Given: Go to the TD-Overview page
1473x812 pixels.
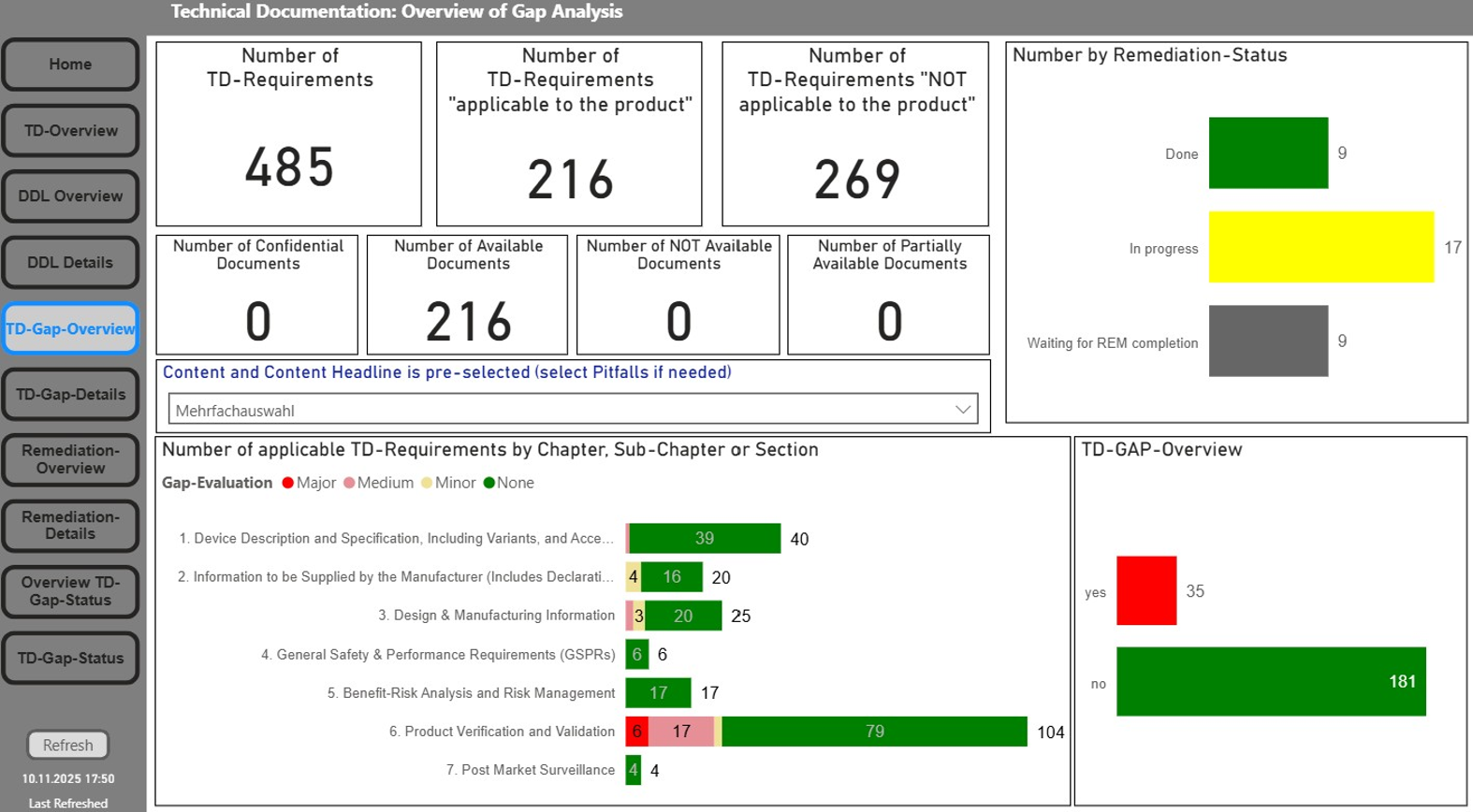Looking at the screenshot, I should pyautogui.click(x=70, y=131).
